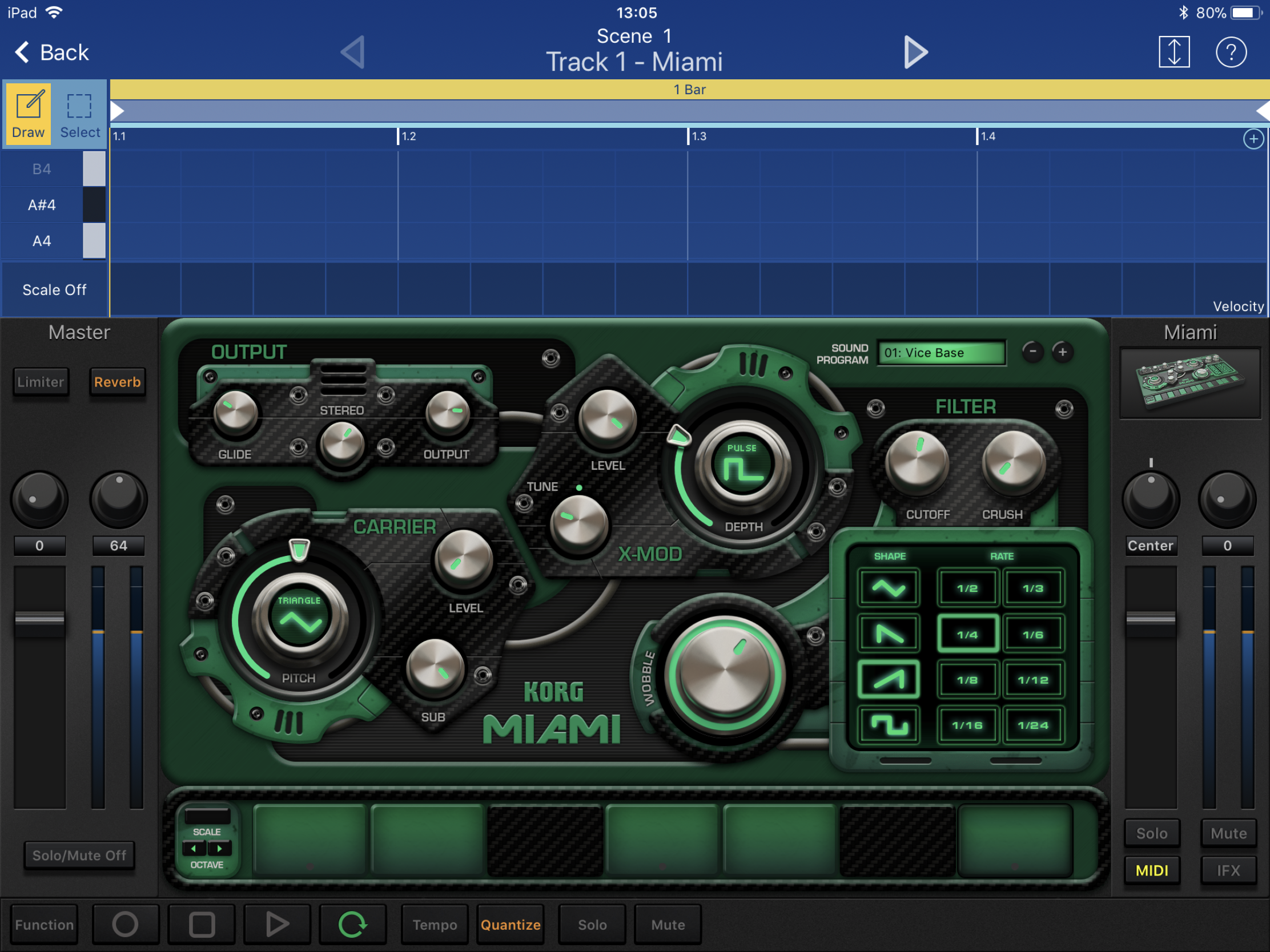
Task: Choose the falling sawtooth LFO shape
Action: [889, 634]
